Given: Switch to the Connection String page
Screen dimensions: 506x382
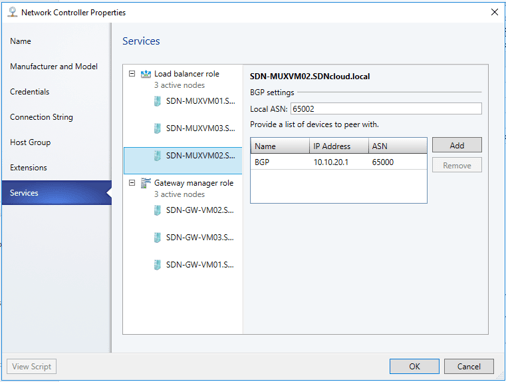Looking at the screenshot, I should [x=41, y=117].
